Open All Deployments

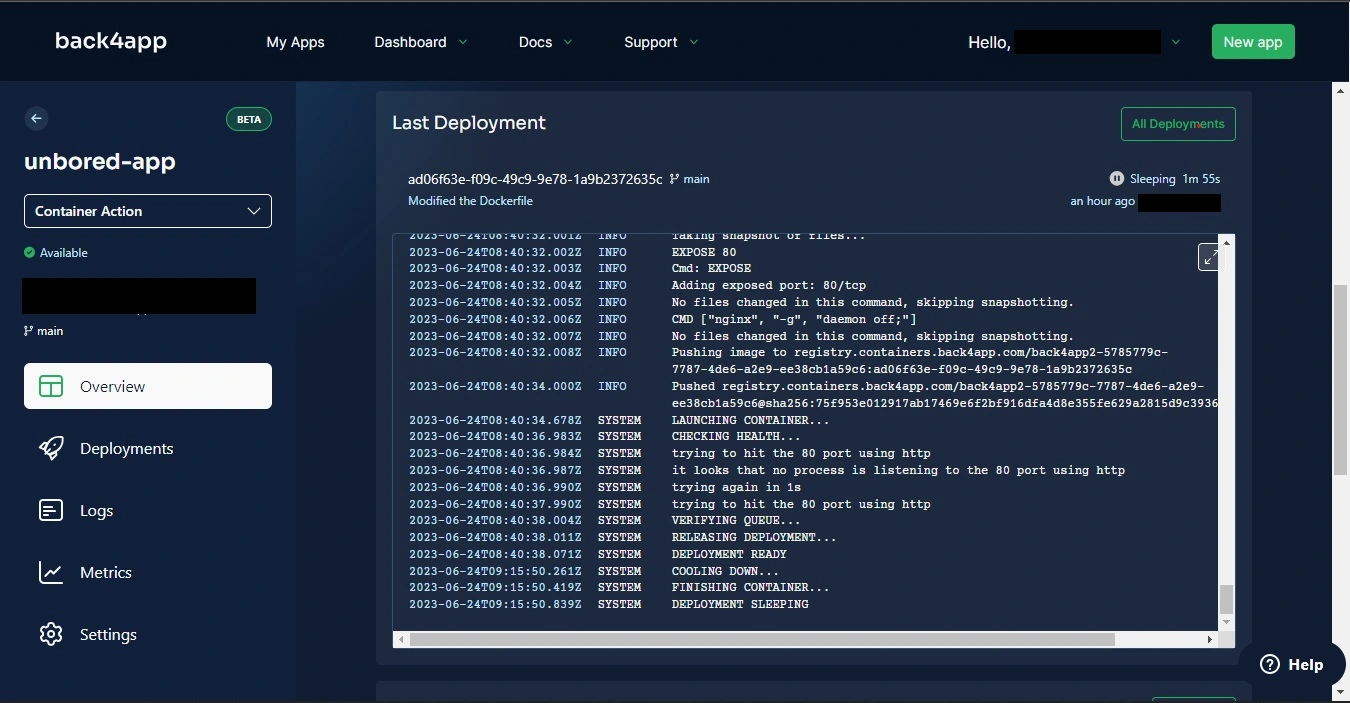coord(1178,123)
